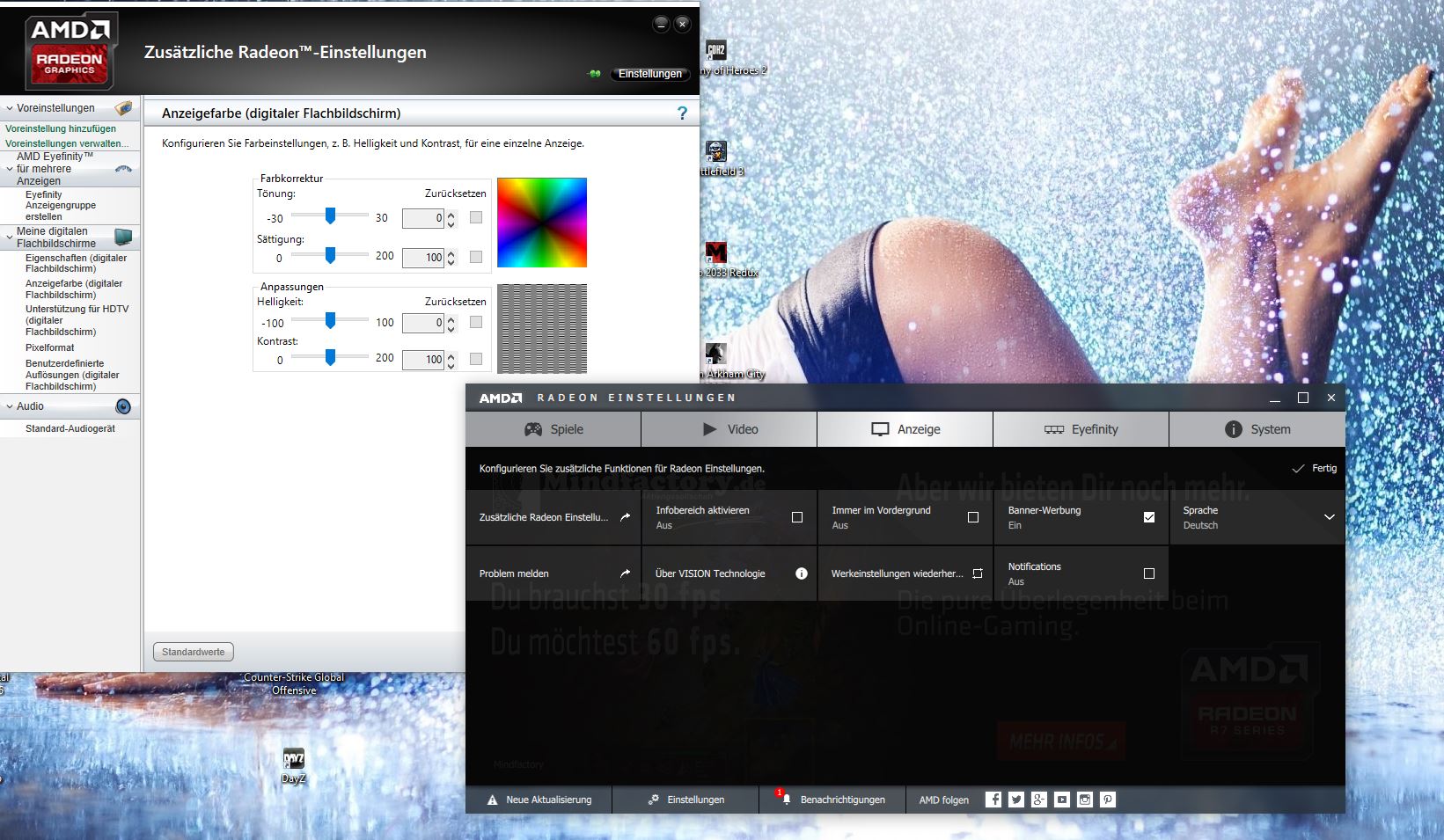Open Eigenschaften (digitaler Flachbildschirm)
The height and width of the screenshot is (840, 1444).
click(77, 263)
